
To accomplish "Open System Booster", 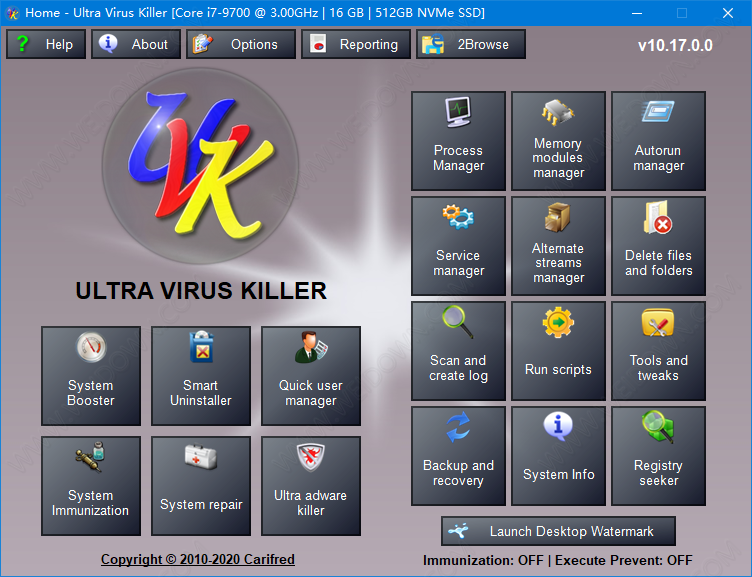I will pos(91,376).
